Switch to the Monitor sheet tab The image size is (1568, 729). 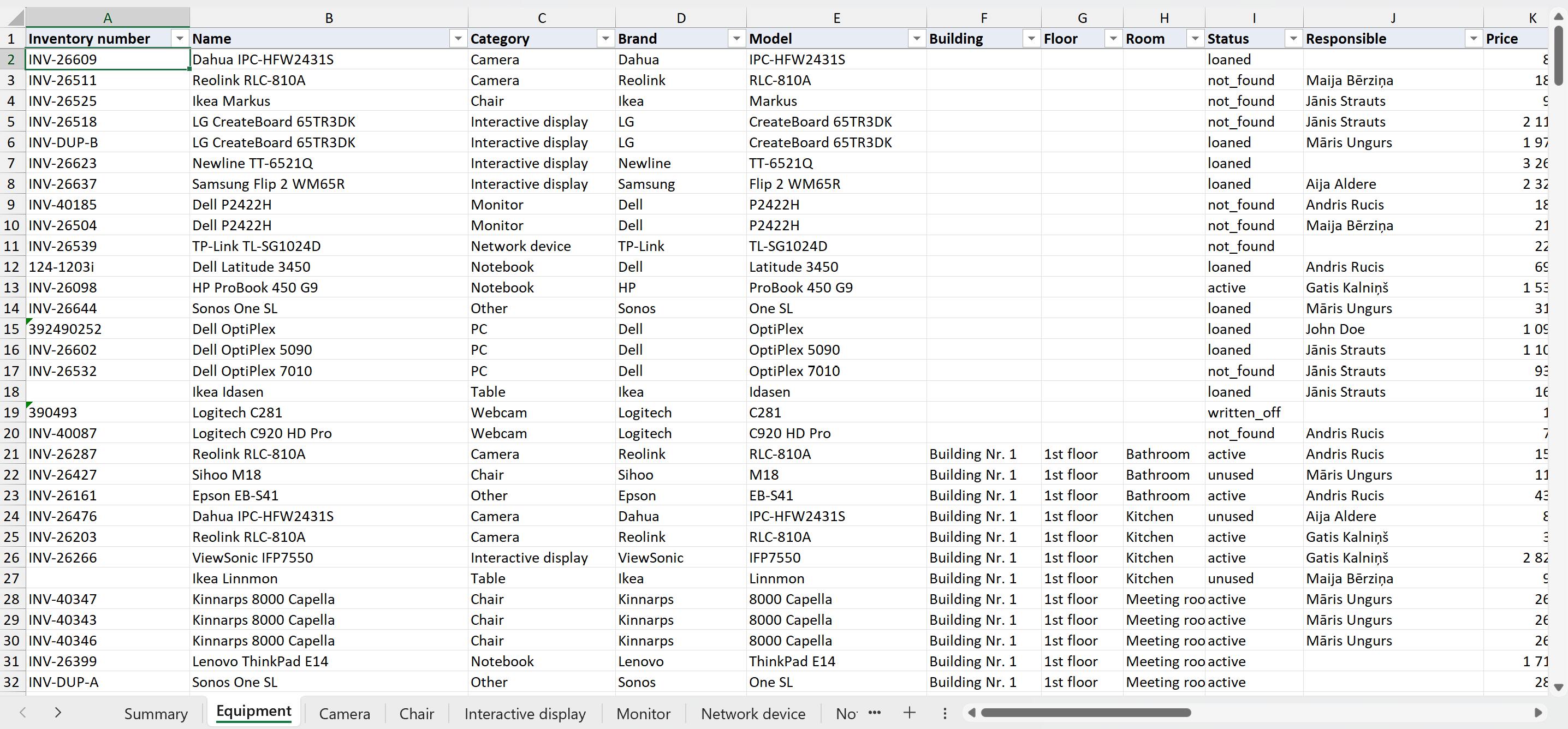click(643, 713)
